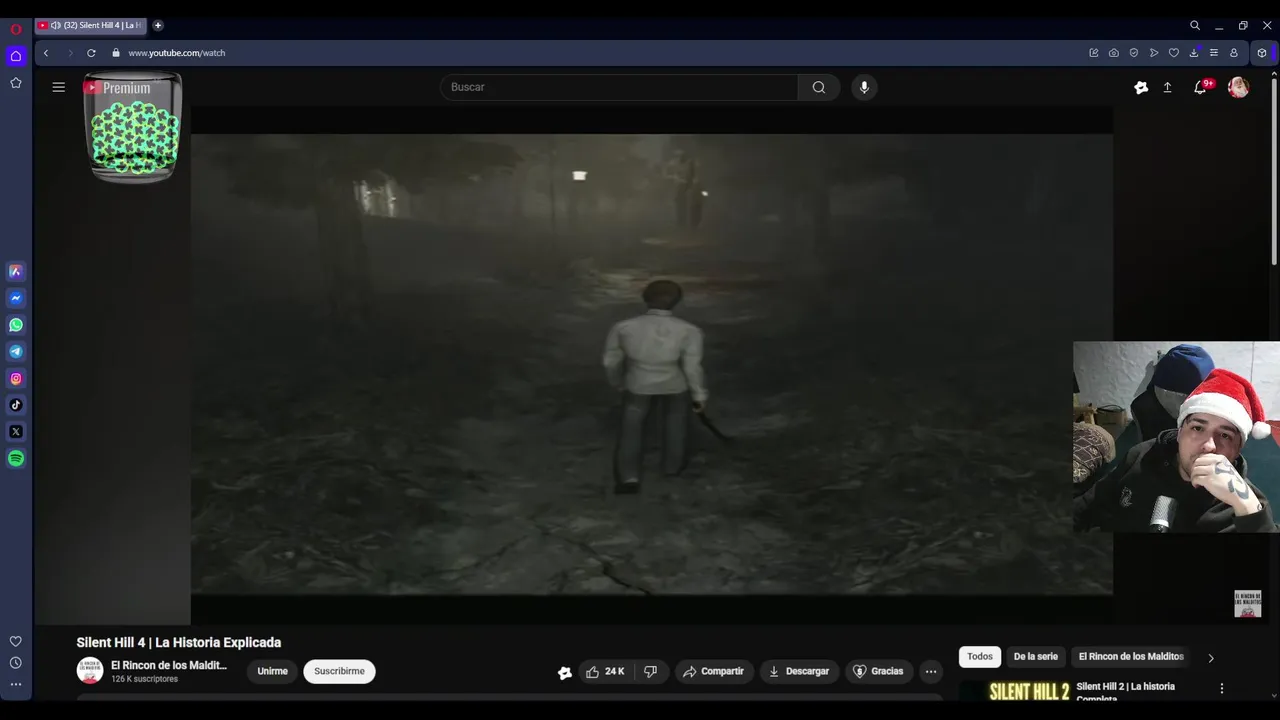Select El Rincon de los Malditos chip
1280x720 pixels.
click(1131, 657)
